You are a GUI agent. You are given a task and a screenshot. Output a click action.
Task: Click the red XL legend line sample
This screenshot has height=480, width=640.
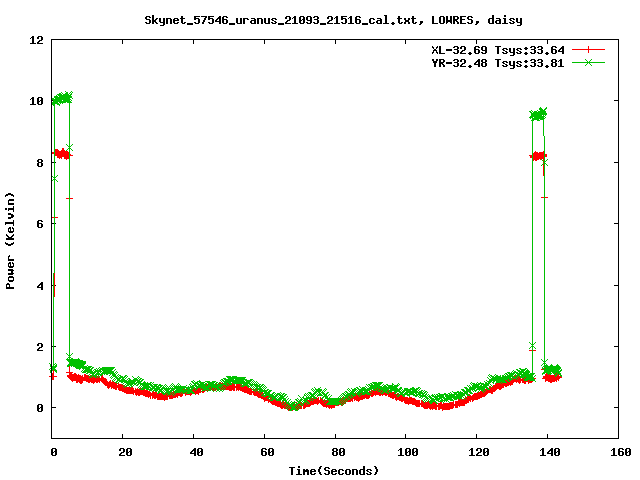pyautogui.click(x=588, y=50)
